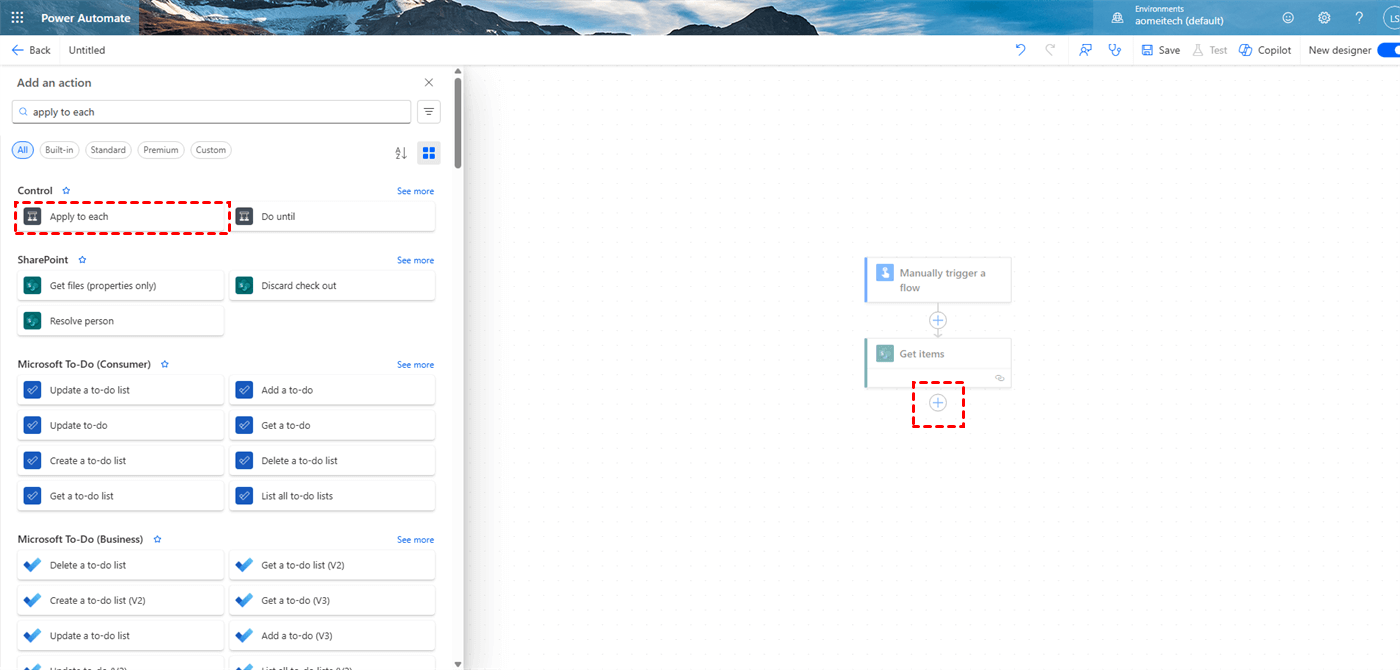Image resolution: width=1400 pixels, height=670 pixels.
Task: Open the Environments aomeitech selector
Action: click(x=1168, y=15)
